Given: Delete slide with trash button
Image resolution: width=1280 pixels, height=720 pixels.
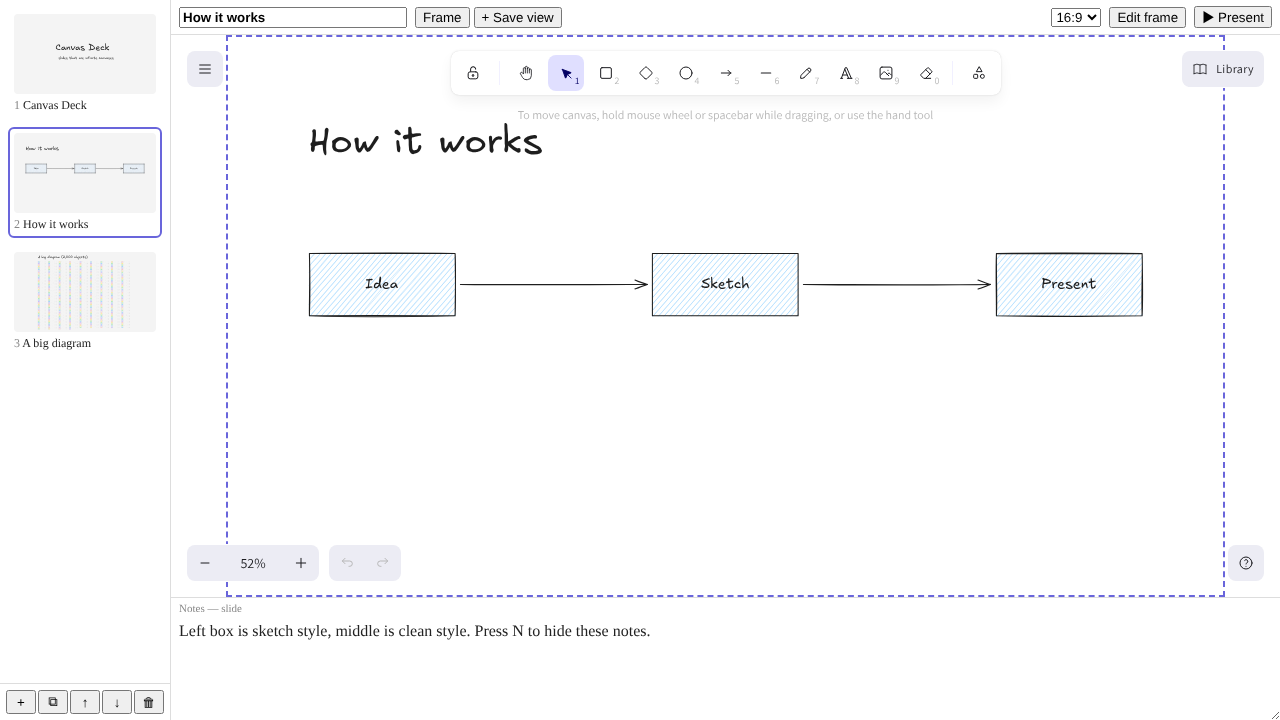Looking at the screenshot, I should click(149, 702).
